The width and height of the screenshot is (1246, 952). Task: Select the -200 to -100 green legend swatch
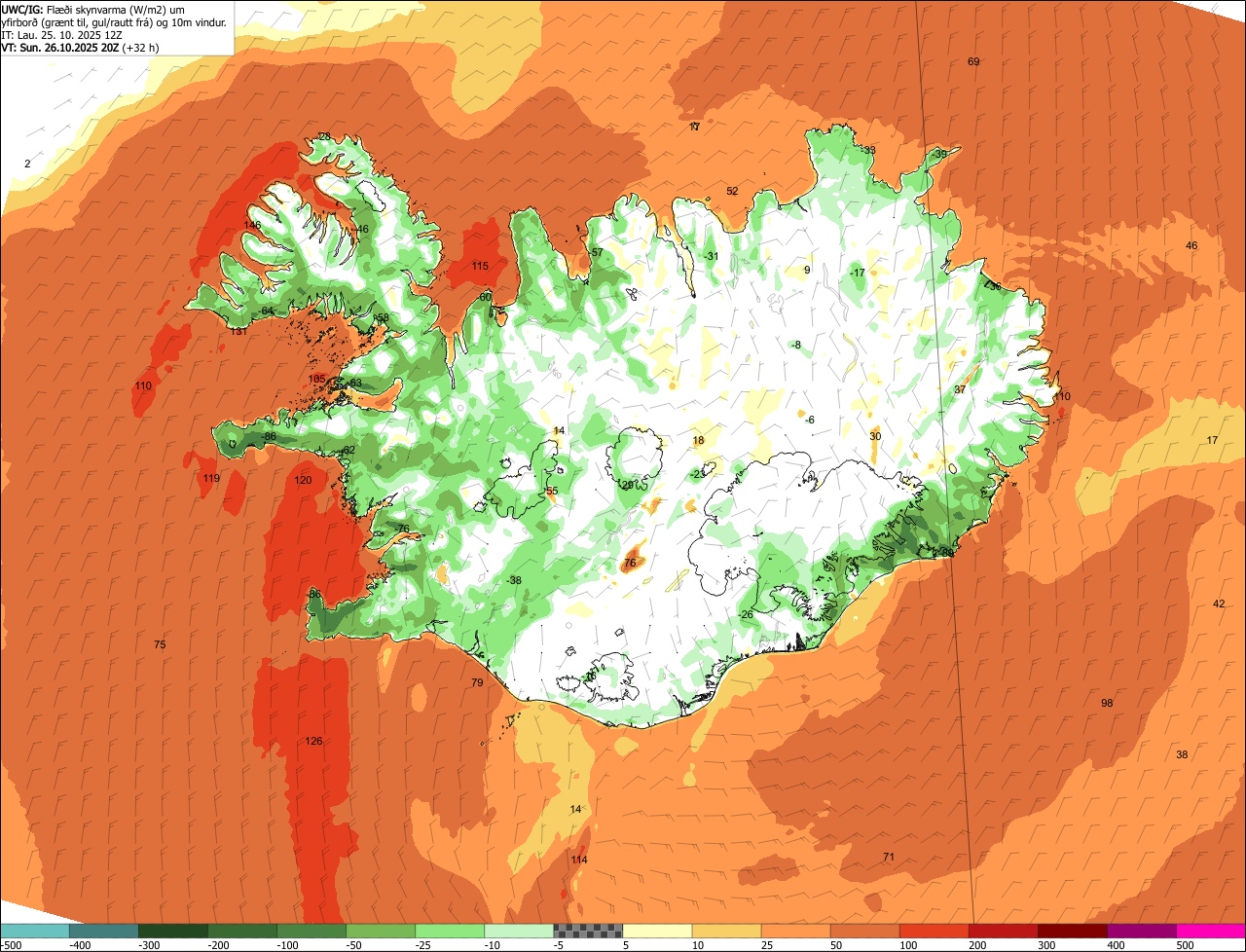tap(242, 931)
